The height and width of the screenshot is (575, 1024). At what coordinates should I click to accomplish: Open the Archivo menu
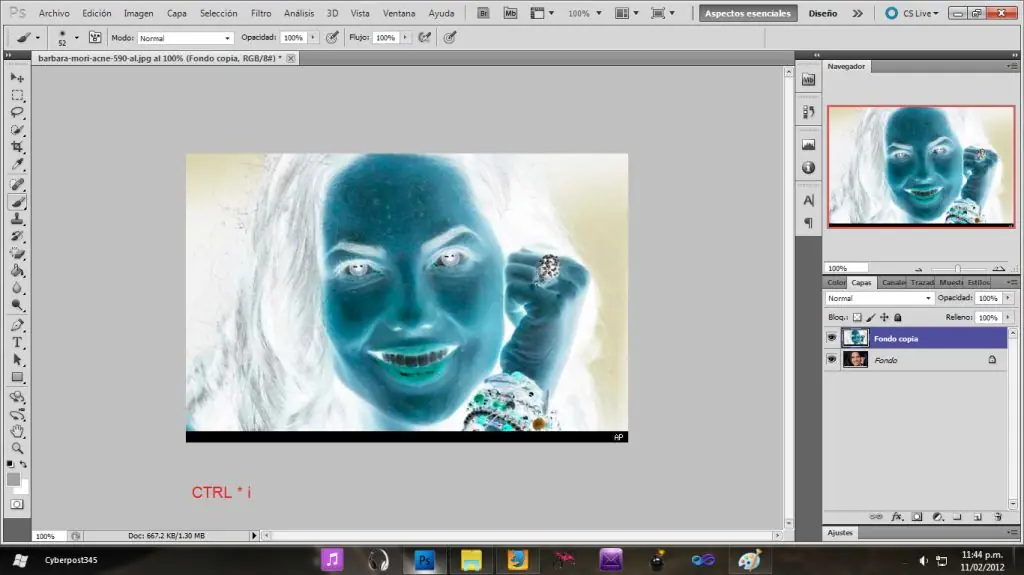click(54, 13)
